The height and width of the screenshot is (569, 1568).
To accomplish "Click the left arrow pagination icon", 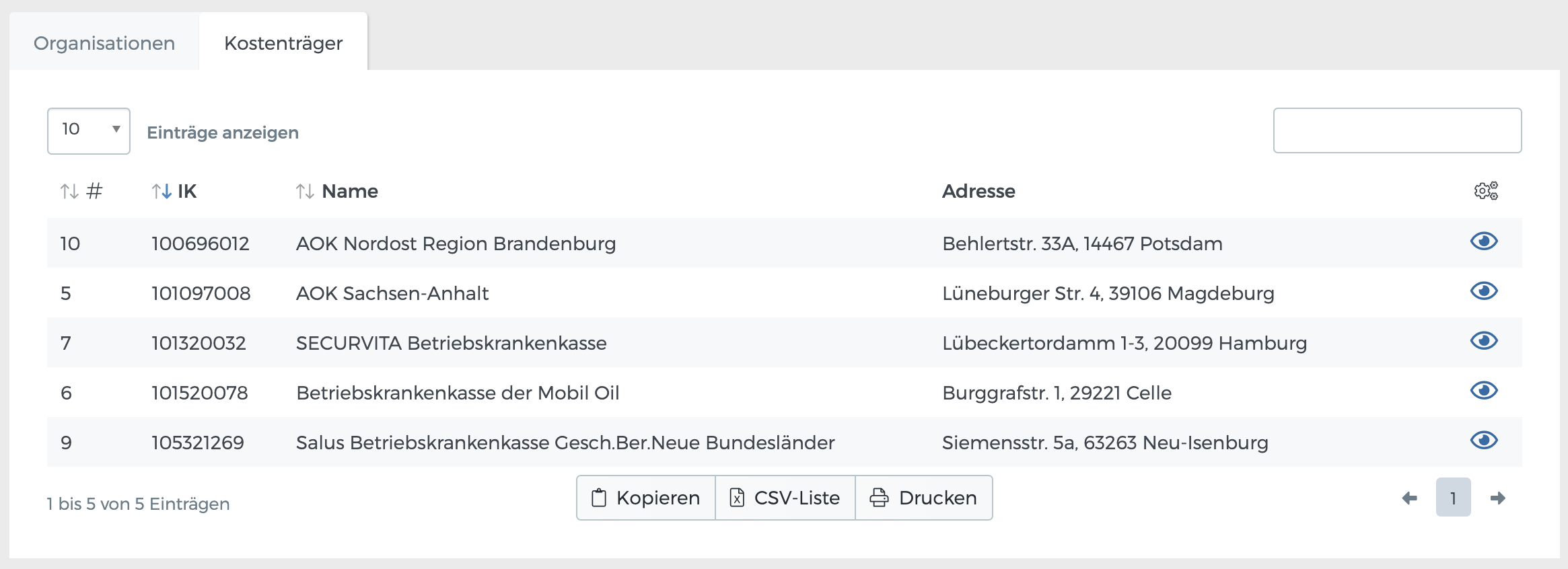I will tap(1409, 498).
